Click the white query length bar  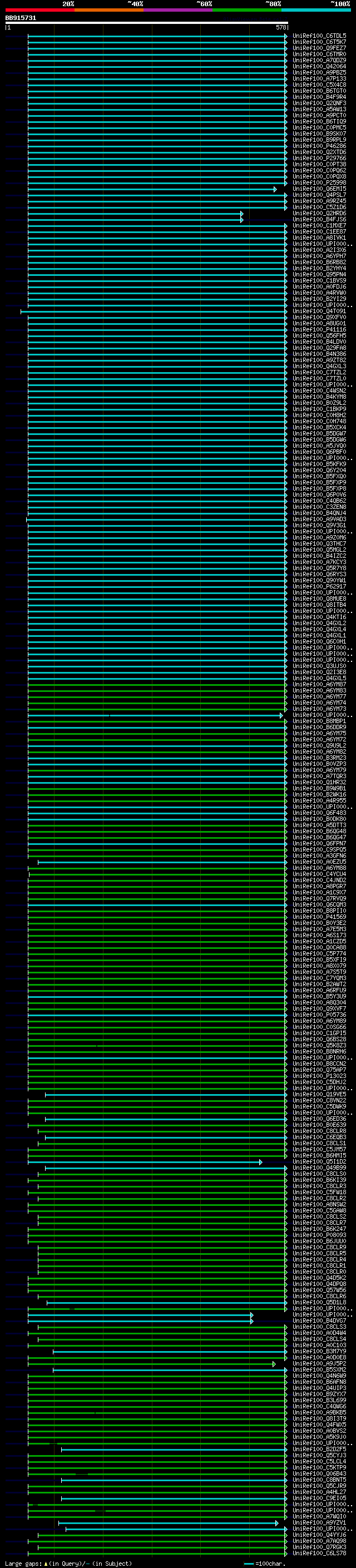click(147, 22)
